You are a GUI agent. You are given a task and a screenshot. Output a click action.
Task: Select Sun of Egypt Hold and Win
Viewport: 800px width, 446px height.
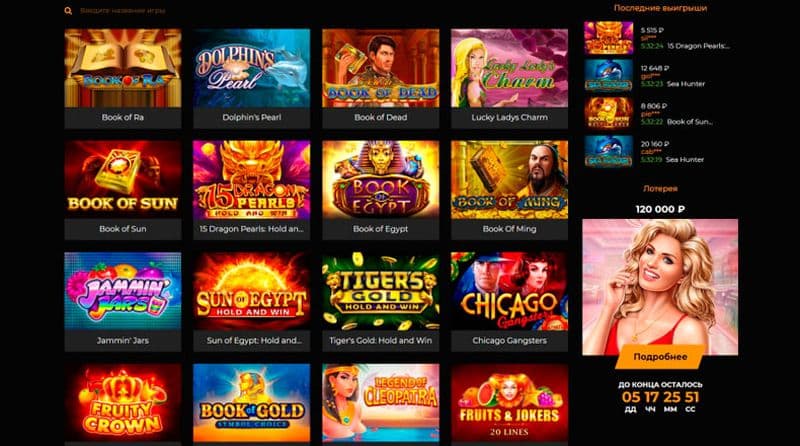tap(252, 302)
